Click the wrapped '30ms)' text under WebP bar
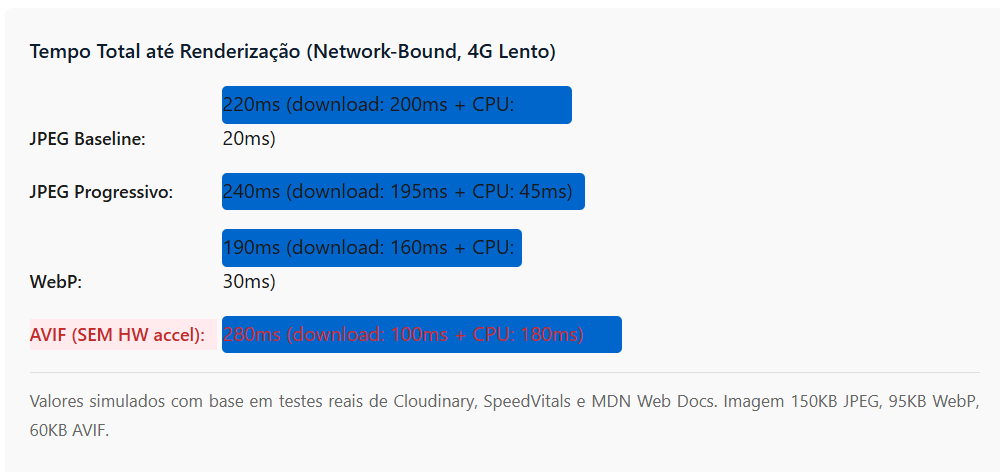Viewport: 1000px width, 472px height. (x=249, y=282)
